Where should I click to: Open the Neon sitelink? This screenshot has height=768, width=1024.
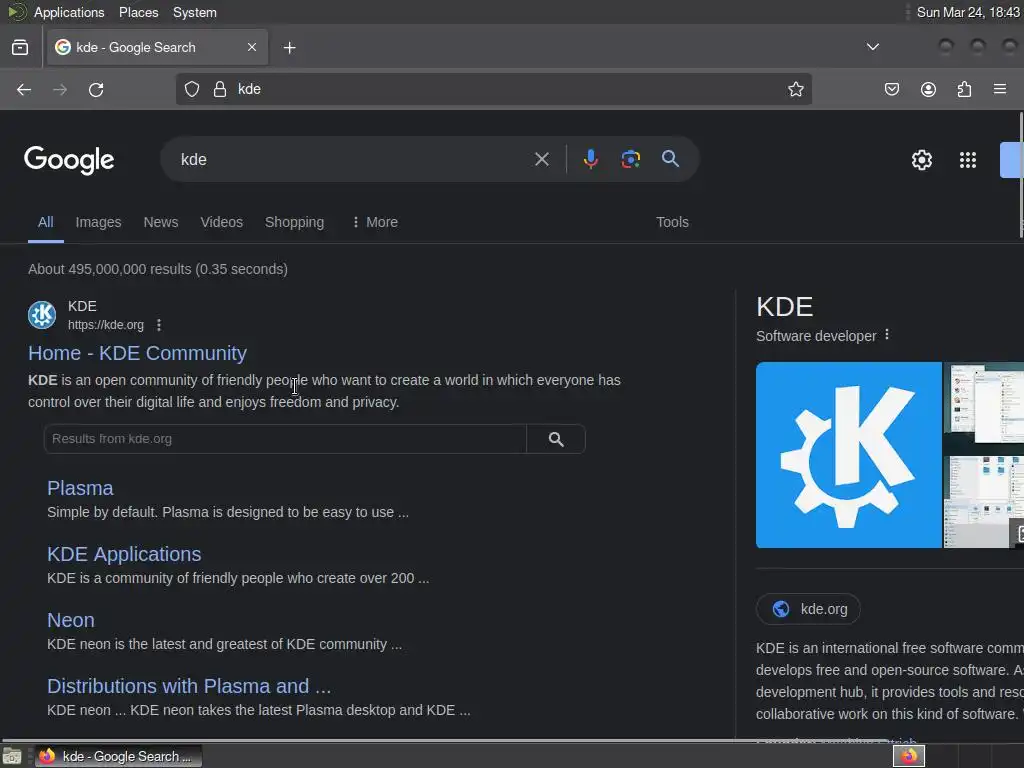[71, 620]
